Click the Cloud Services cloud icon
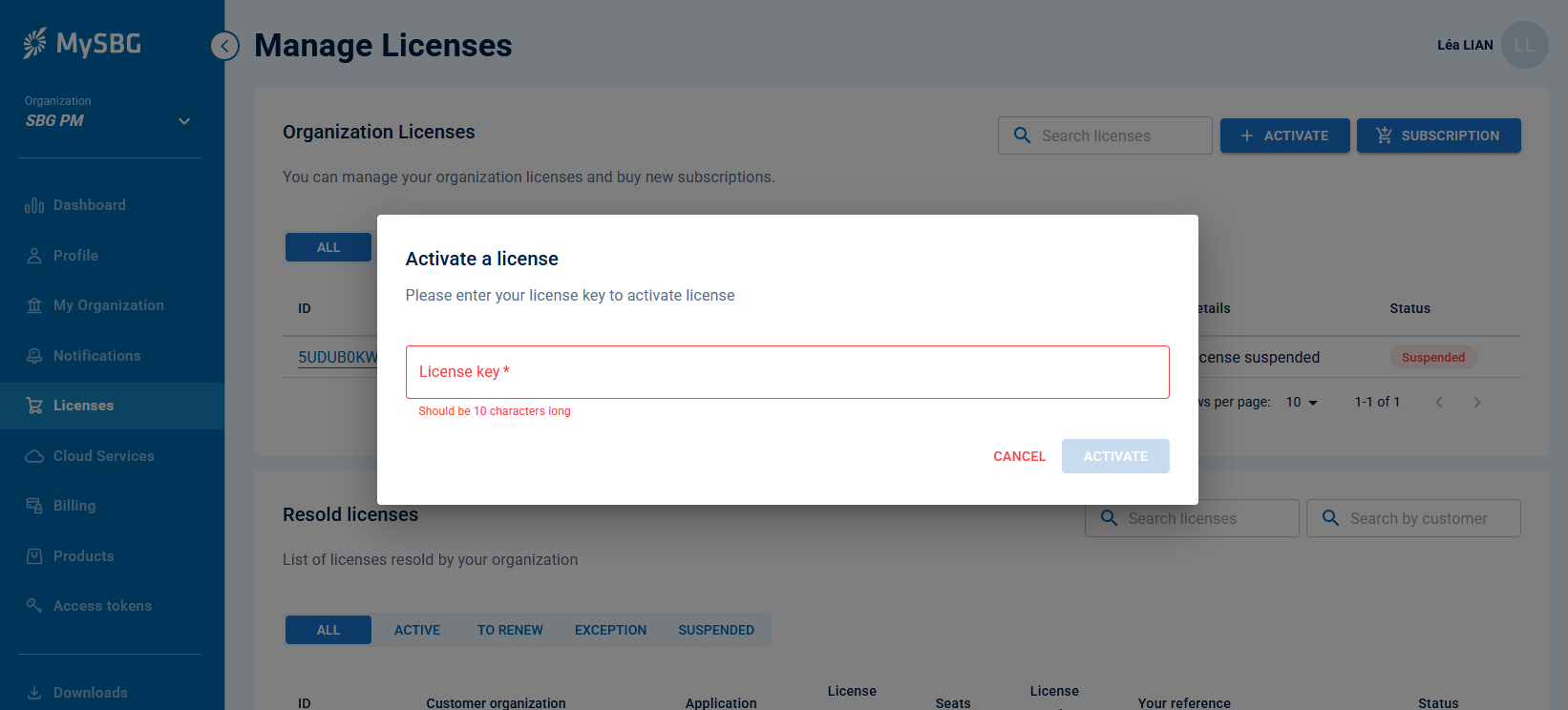Viewport: 1568px width, 710px height. 34,456
